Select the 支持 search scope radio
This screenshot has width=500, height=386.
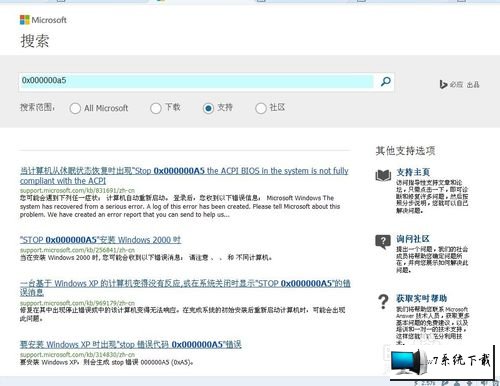(208, 108)
